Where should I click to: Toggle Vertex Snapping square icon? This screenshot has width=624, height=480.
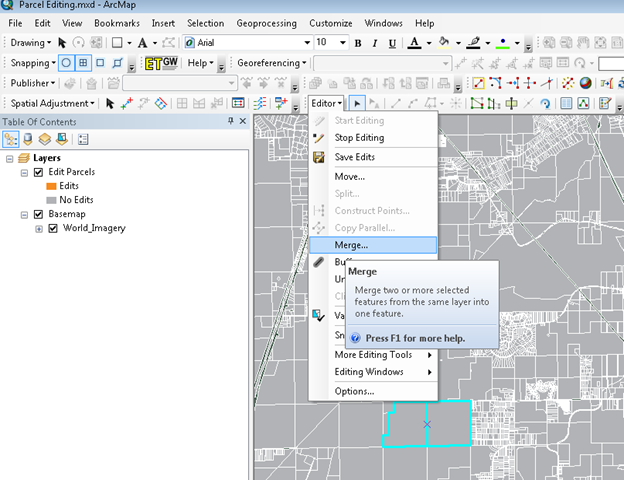pos(100,63)
